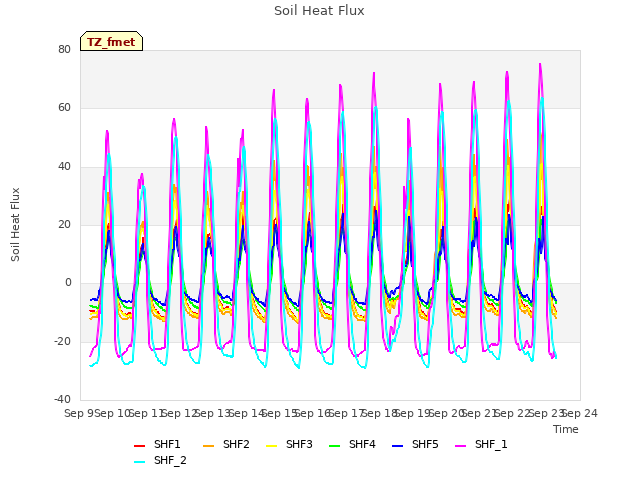Toggle the SHF1 legend entry
640x480 pixels.
click(157, 444)
